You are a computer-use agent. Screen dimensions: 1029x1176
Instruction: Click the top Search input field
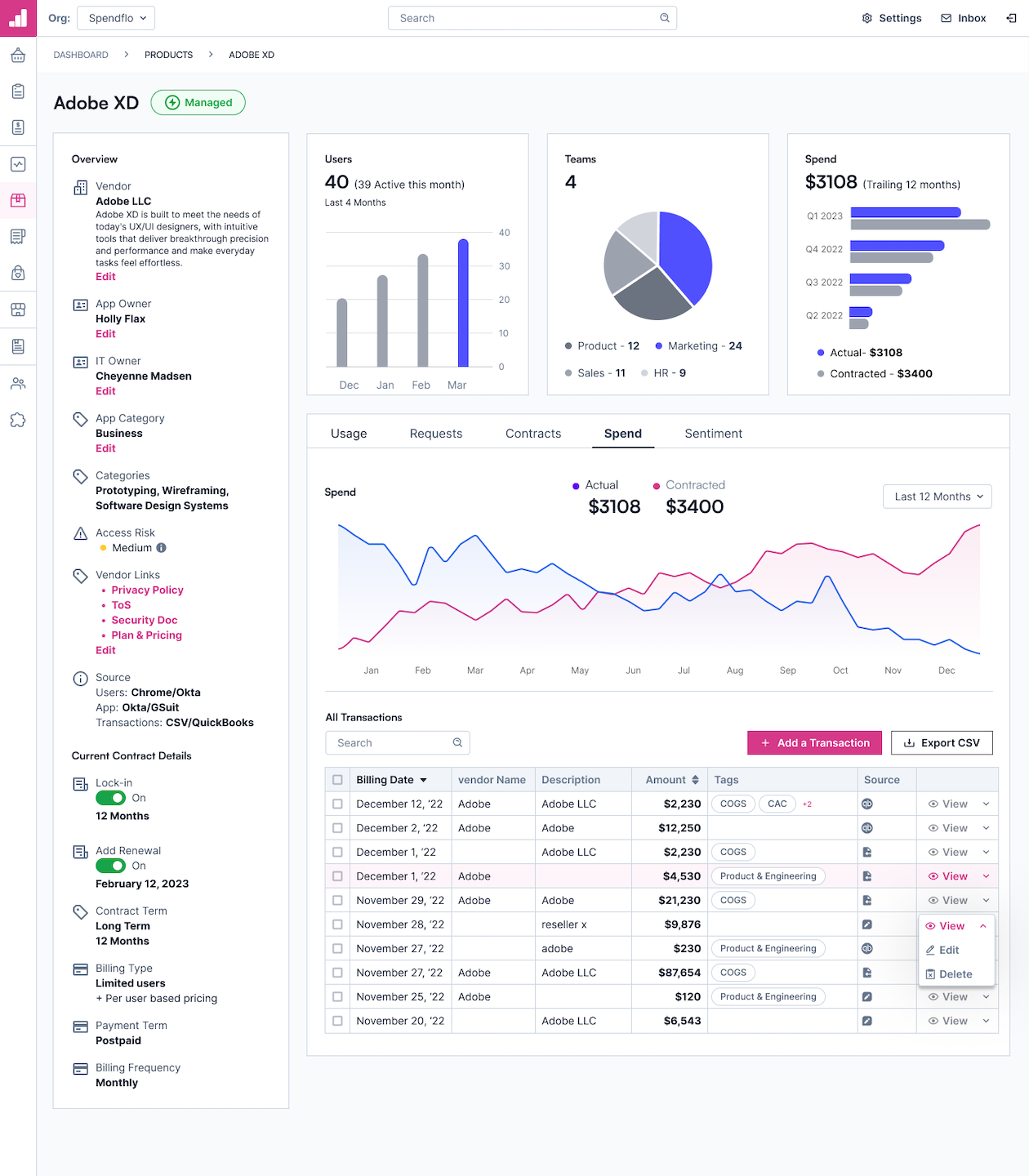(x=532, y=18)
